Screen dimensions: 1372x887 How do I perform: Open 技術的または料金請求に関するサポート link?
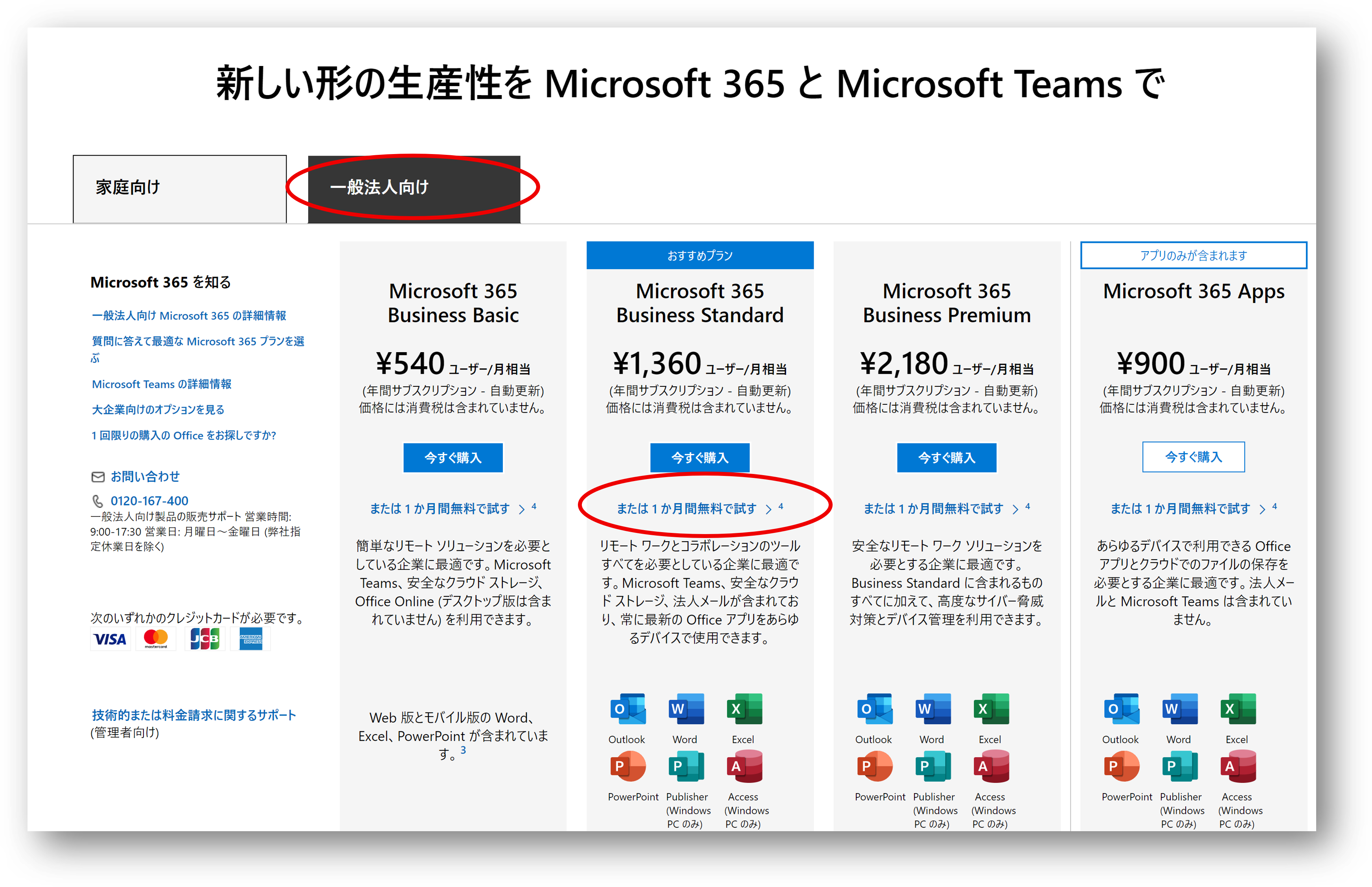[194, 715]
